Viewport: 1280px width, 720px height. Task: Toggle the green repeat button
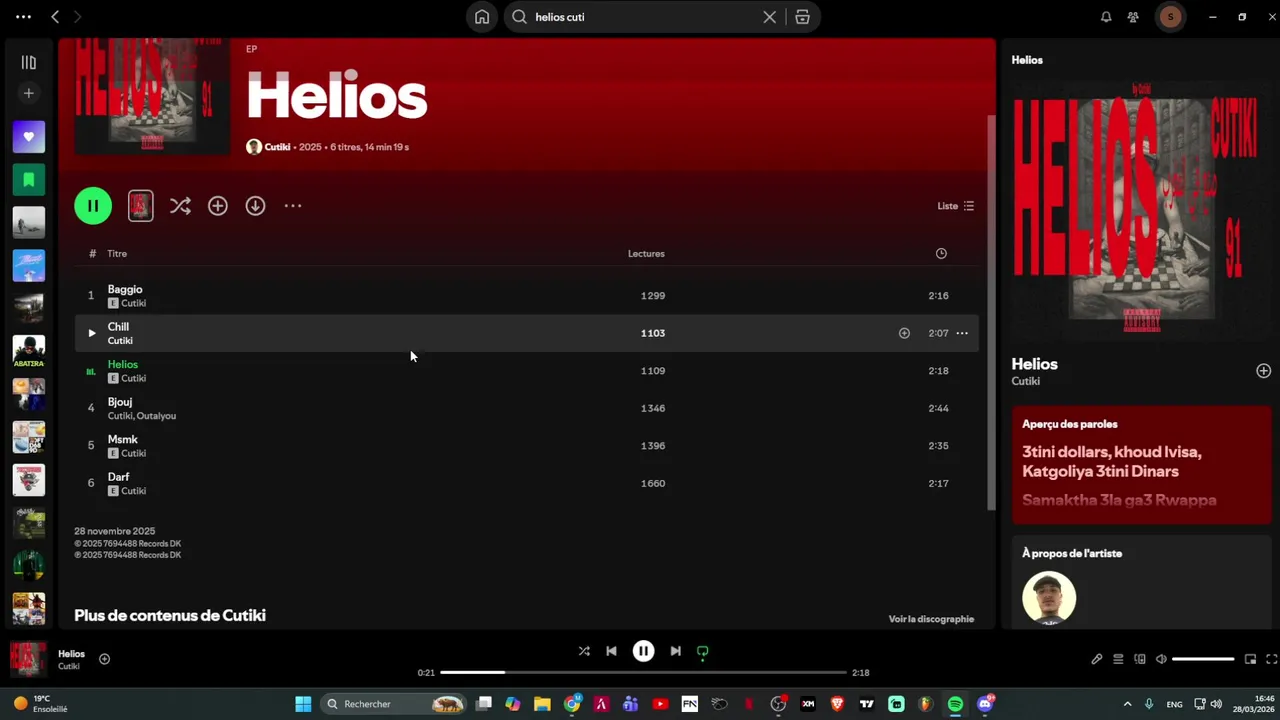(703, 652)
